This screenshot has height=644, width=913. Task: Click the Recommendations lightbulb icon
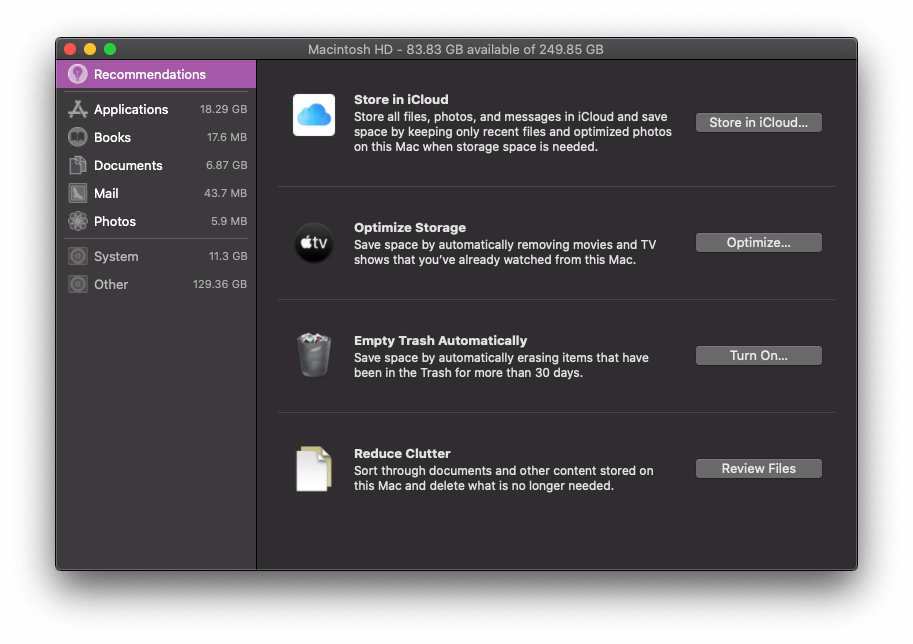pos(77,74)
